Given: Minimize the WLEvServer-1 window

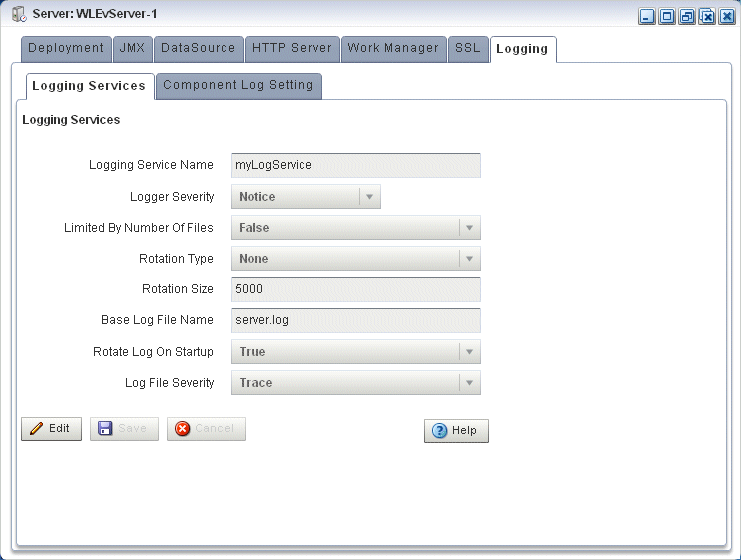Looking at the screenshot, I should tap(646, 17).
